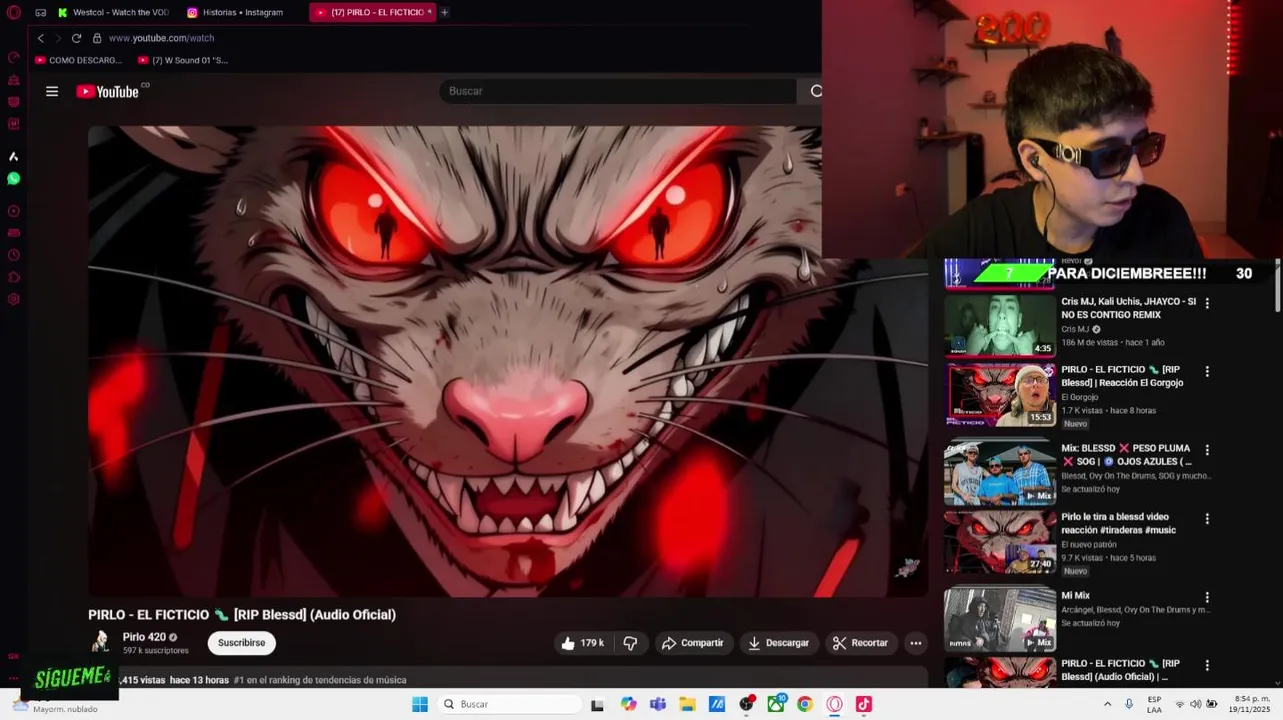Open File Explorer from taskbar
This screenshot has width=1283, height=720.
(x=687, y=704)
